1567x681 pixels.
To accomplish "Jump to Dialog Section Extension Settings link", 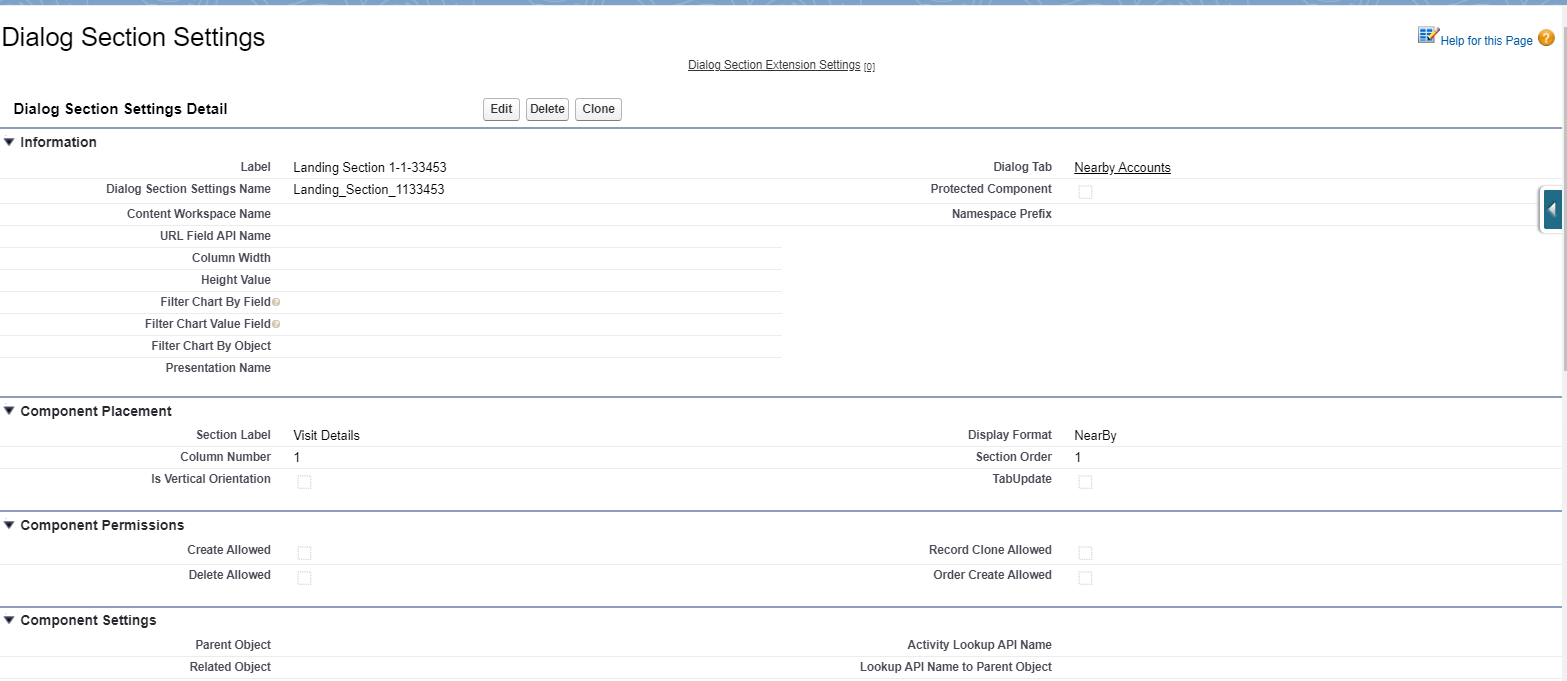I will 774,65.
